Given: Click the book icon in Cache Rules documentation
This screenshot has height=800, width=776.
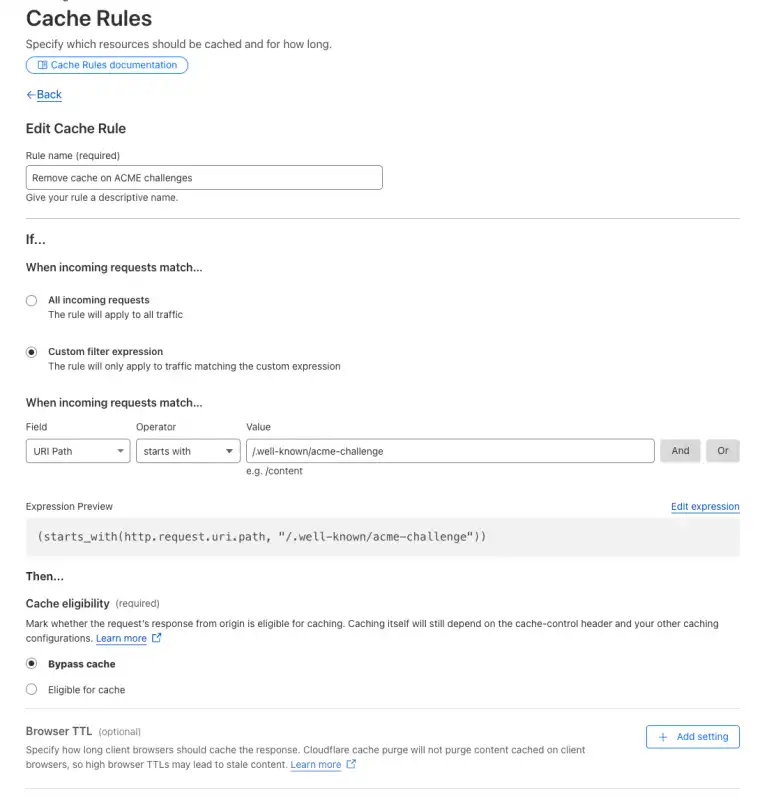Looking at the screenshot, I should click(42, 65).
